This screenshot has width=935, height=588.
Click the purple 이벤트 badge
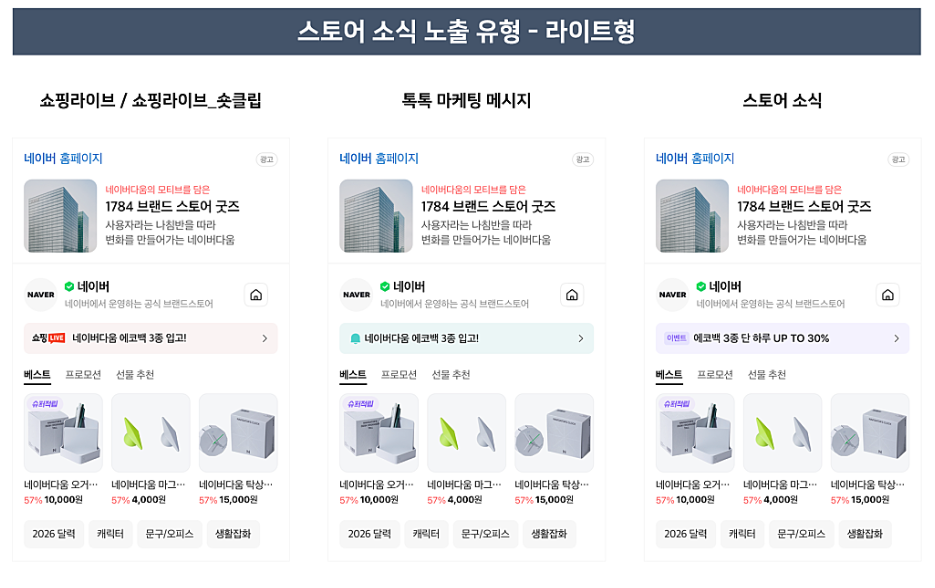(x=677, y=339)
